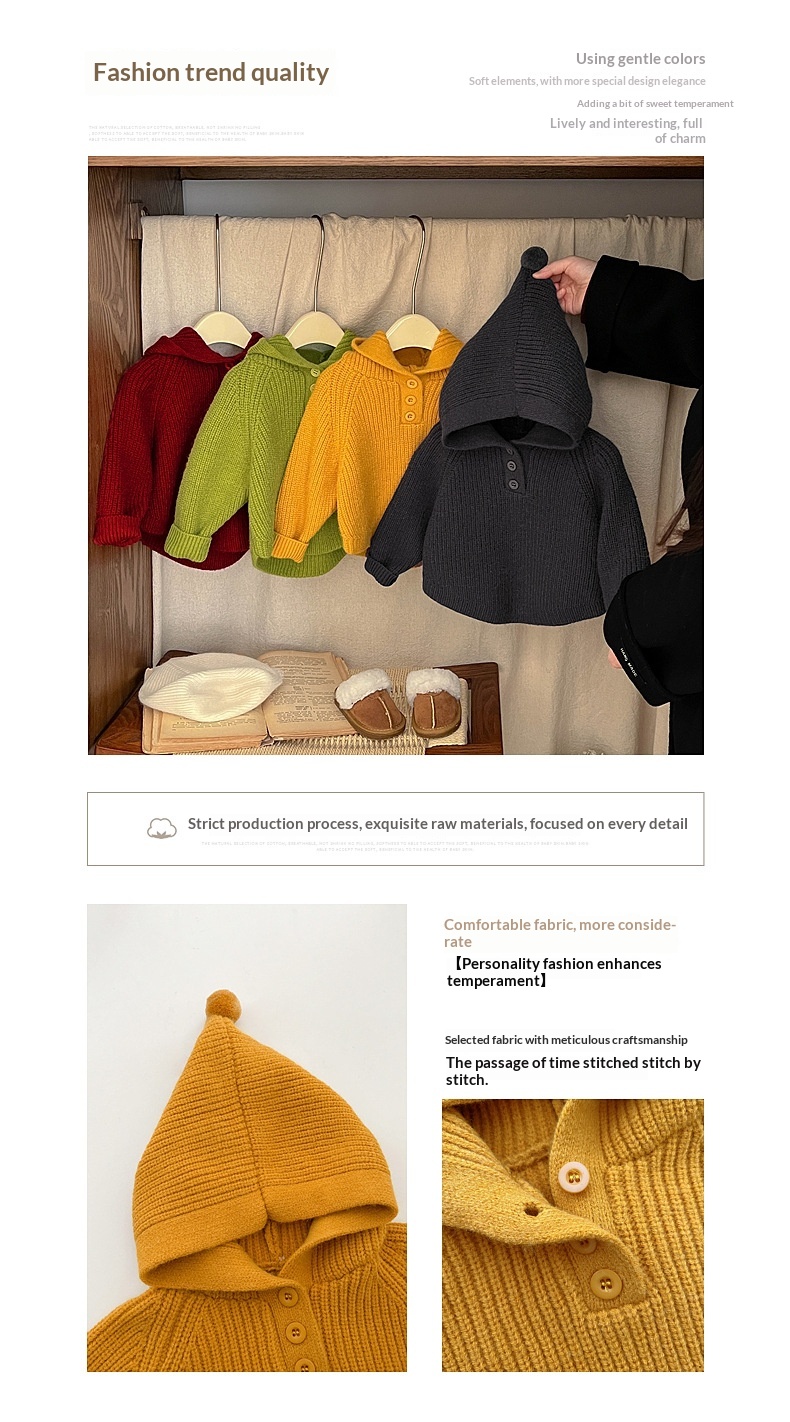This screenshot has height=1422, width=790.
Task: Click the Using gentle colors text
Action: tap(641, 59)
